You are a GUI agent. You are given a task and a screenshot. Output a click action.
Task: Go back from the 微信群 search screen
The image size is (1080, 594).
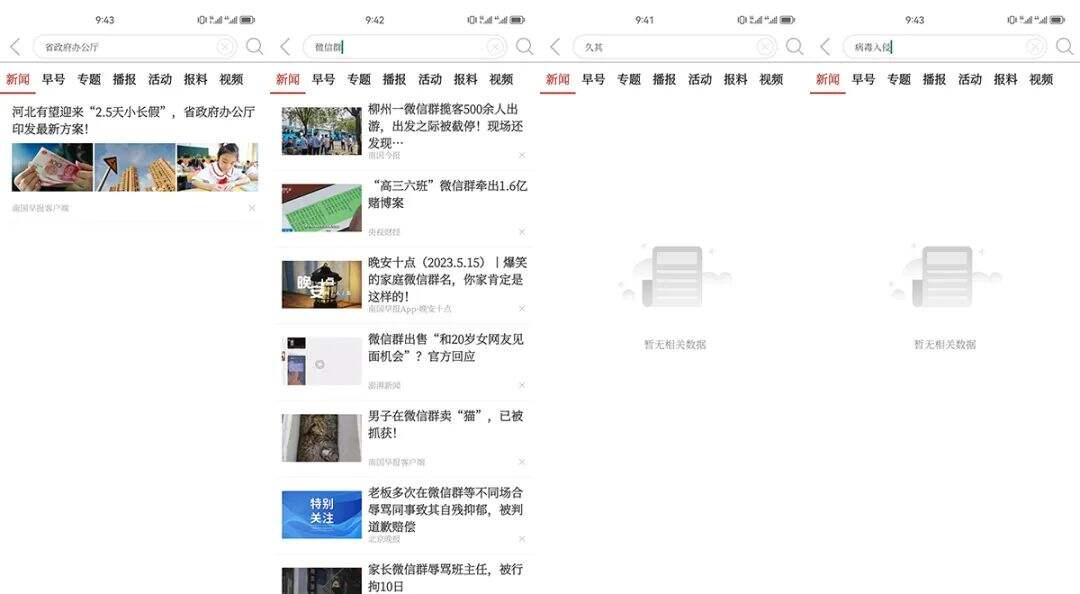pos(285,47)
